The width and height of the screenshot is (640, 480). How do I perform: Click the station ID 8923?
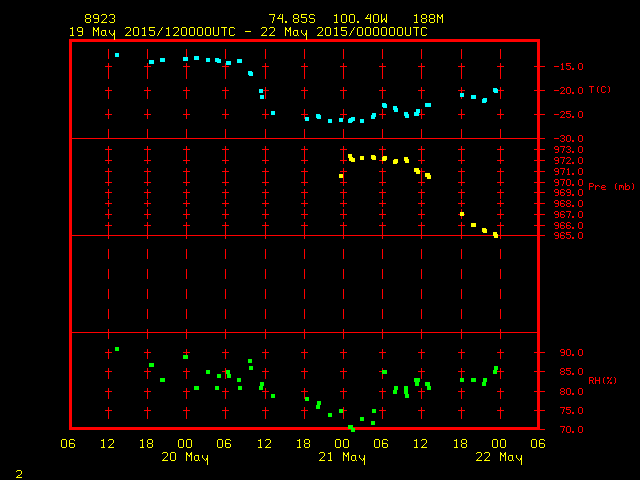coord(100,19)
